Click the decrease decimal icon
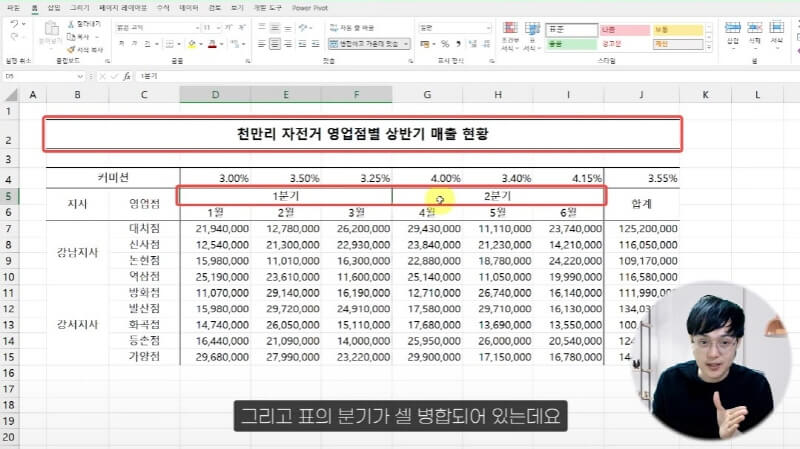The image size is (800, 449). coord(486,44)
